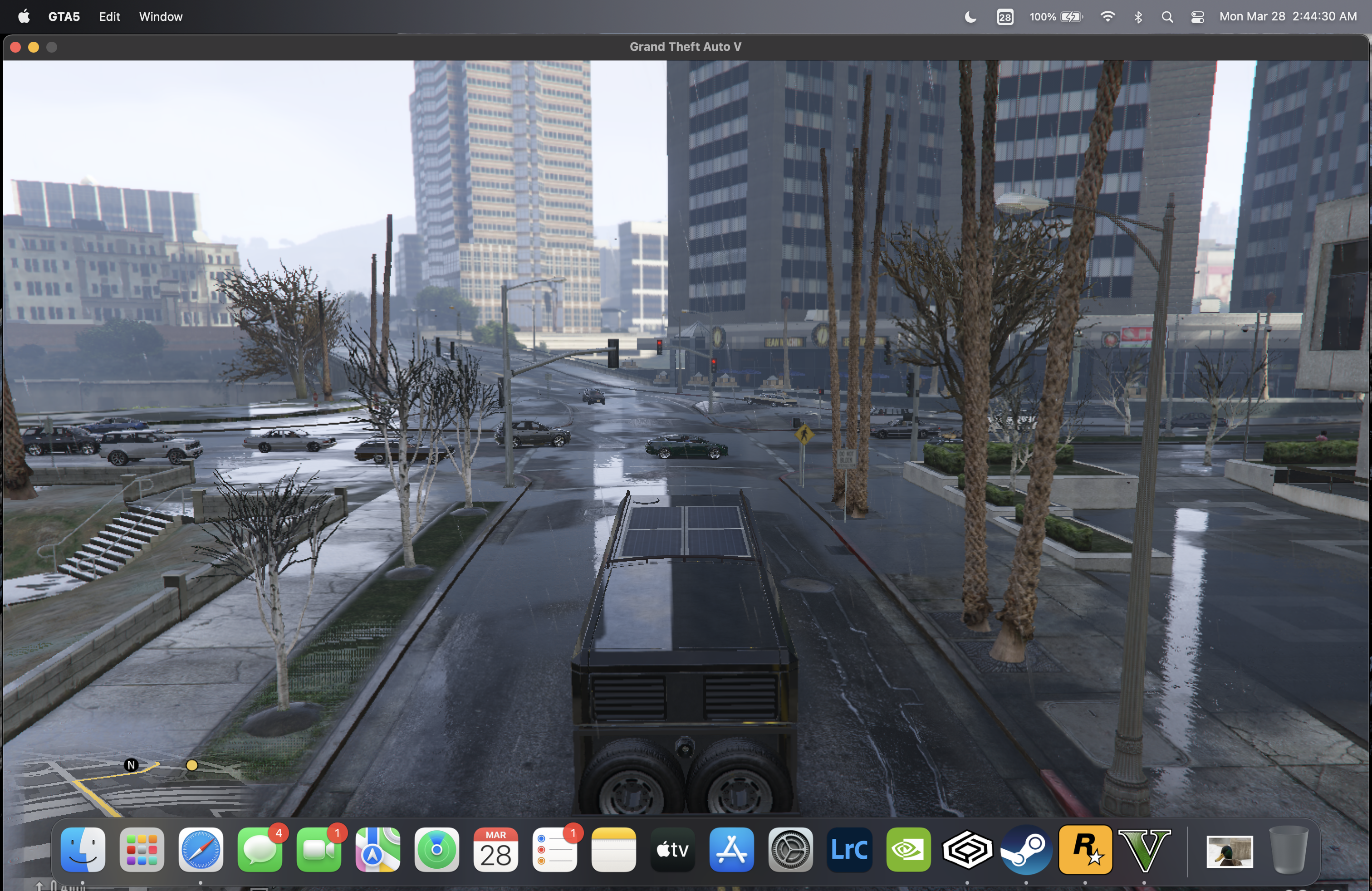Image resolution: width=1372 pixels, height=891 pixels.
Task: Open Control Center
Action: click(x=1197, y=17)
